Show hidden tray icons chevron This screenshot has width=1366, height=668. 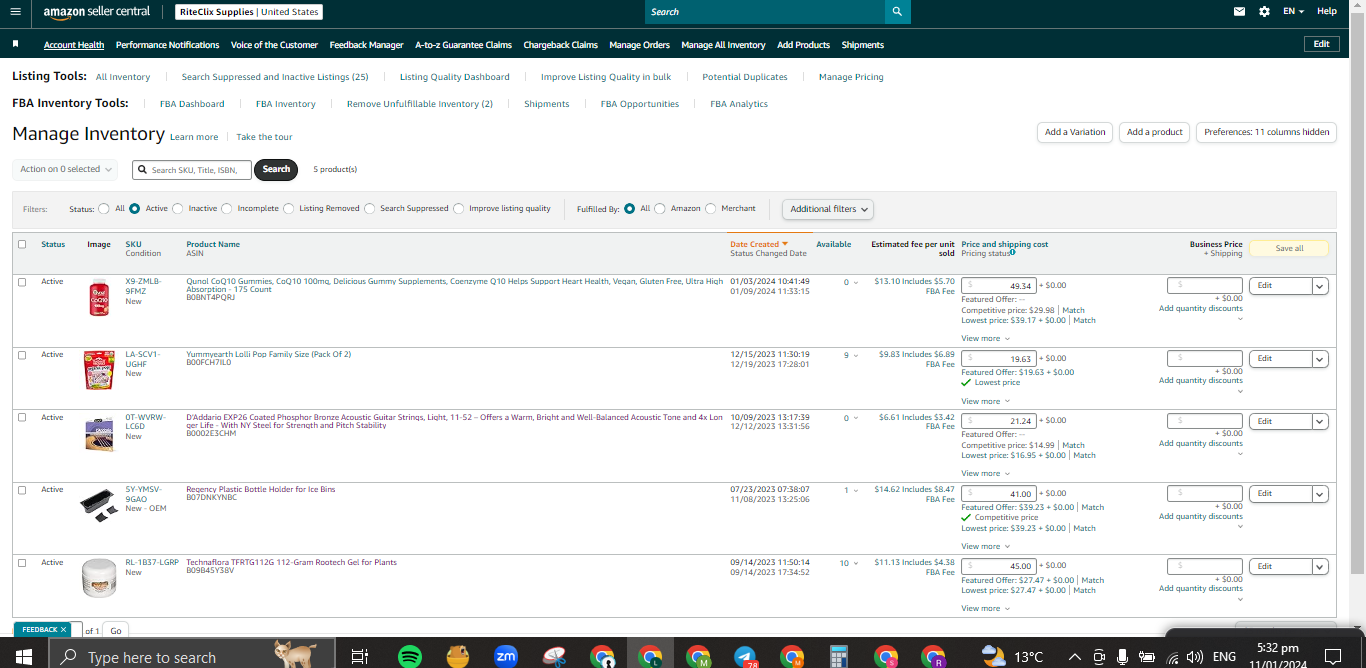tap(1075, 657)
